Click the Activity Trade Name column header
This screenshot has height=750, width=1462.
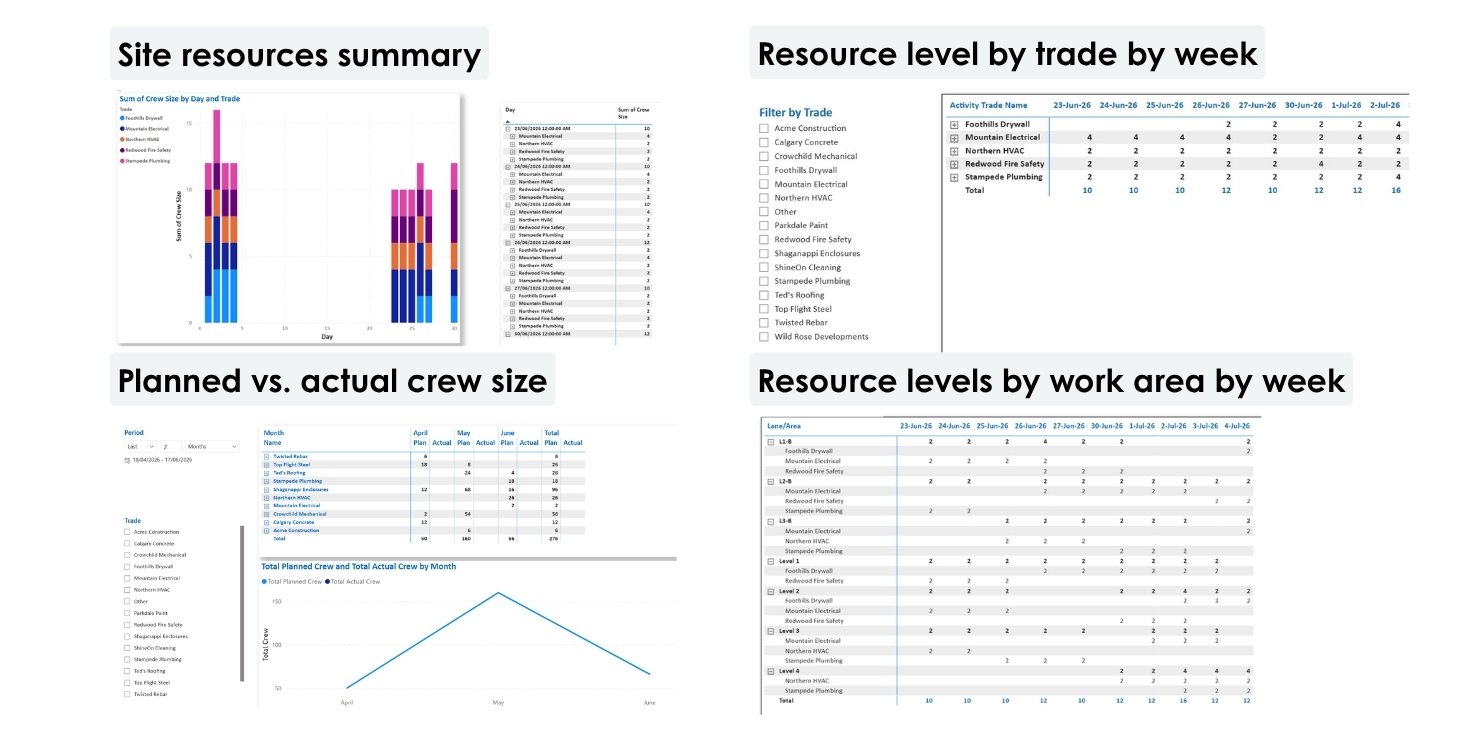988,105
